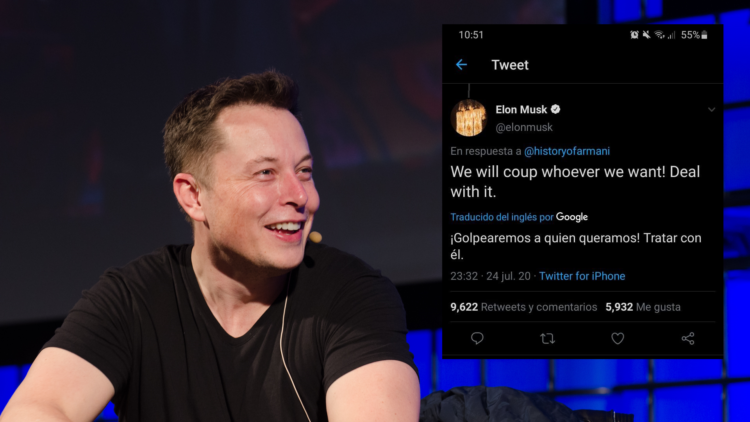This screenshot has width=750, height=422.
Task: Click the @elonmusk handle
Action: tap(524, 127)
